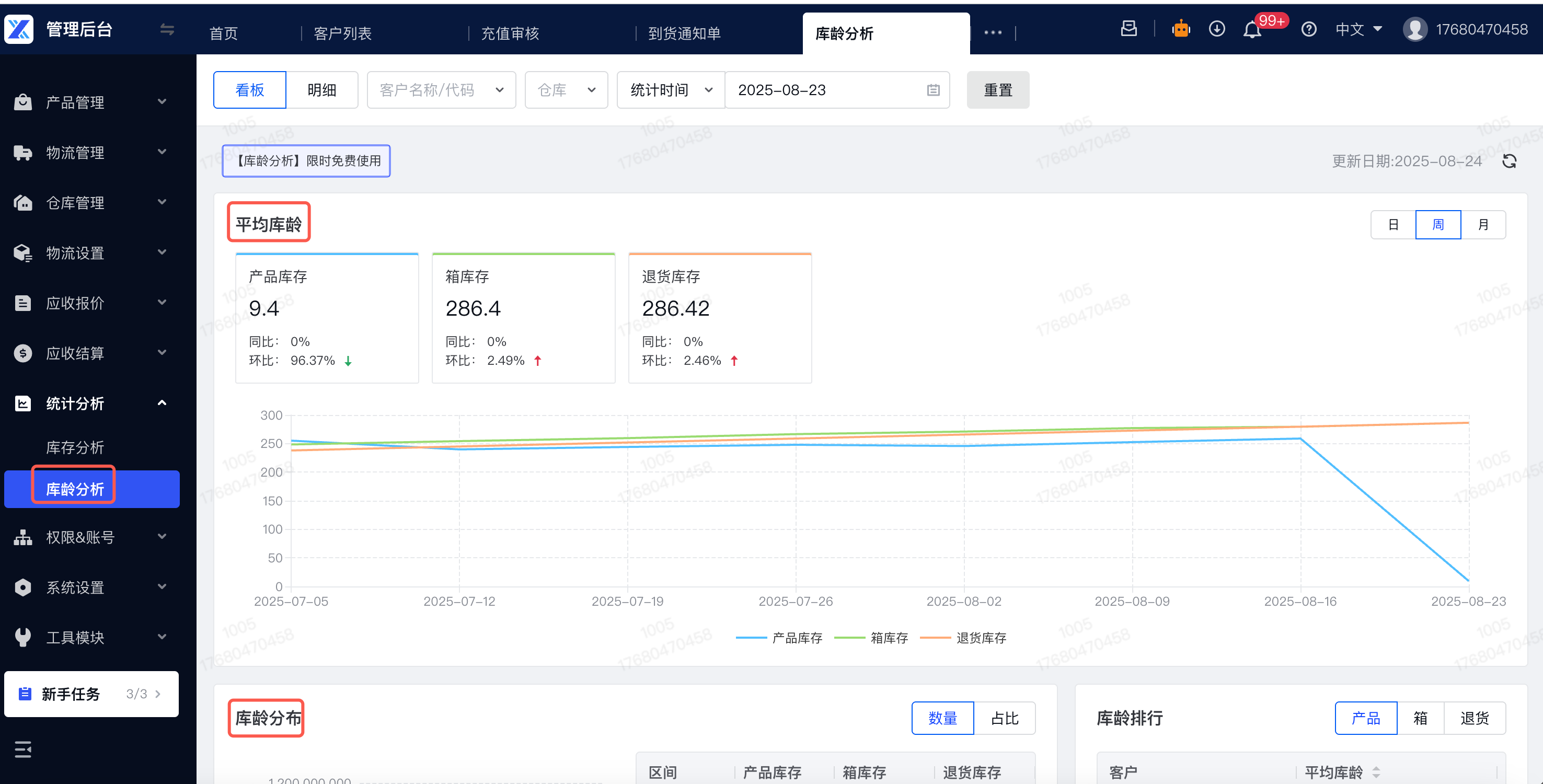
Task: Open the 统计时间 dropdown
Action: (x=671, y=90)
